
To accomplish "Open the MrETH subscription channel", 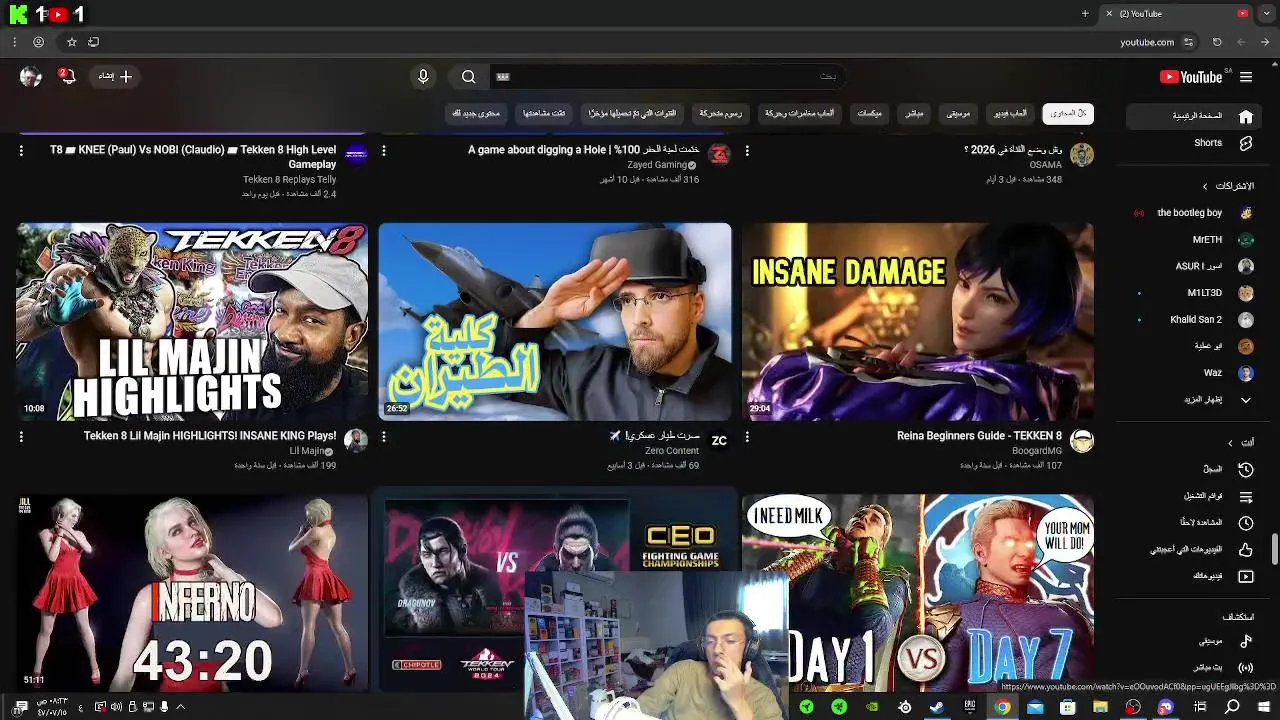I will [x=1207, y=240].
